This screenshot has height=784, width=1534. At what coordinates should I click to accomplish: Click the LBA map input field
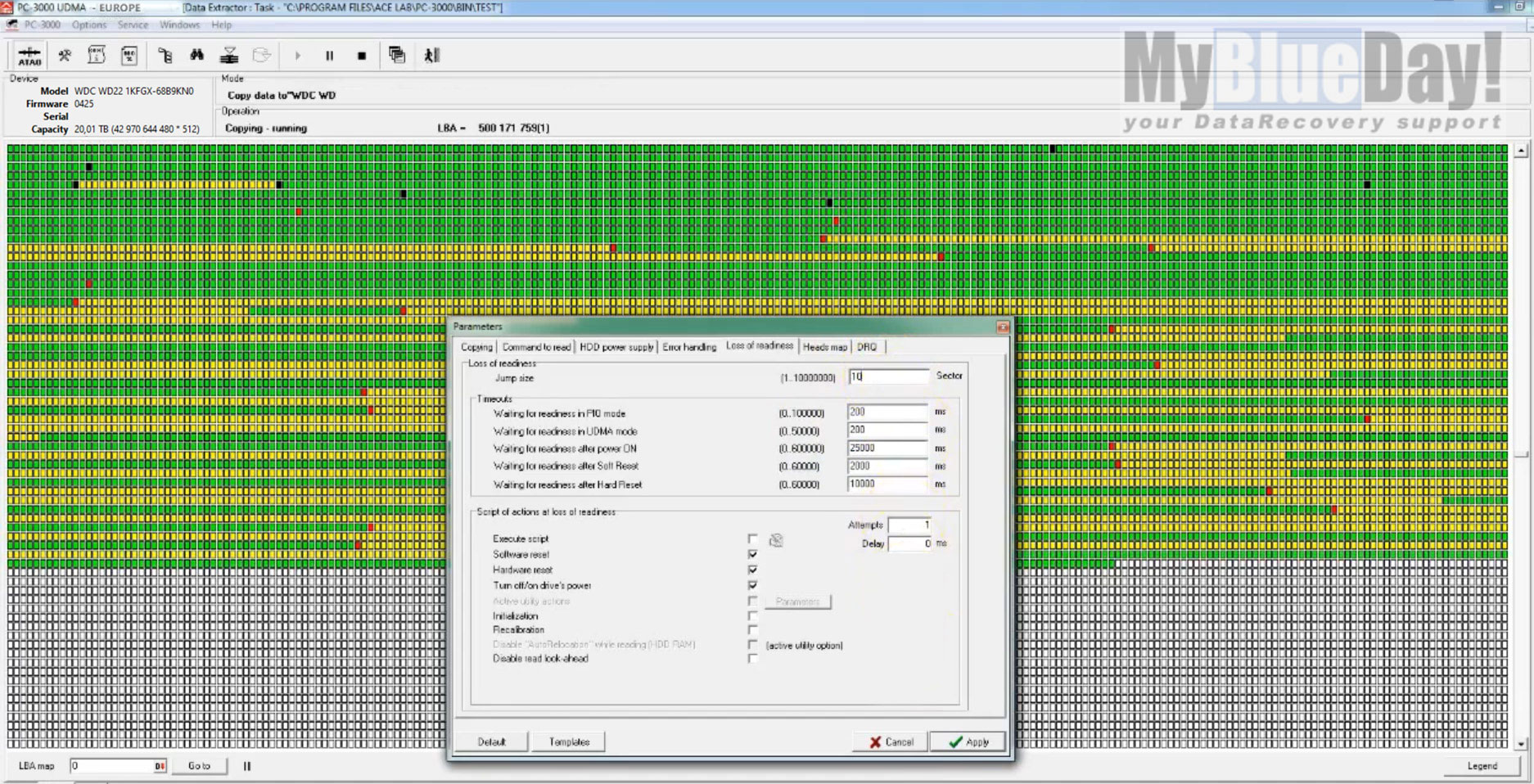(112, 766)
